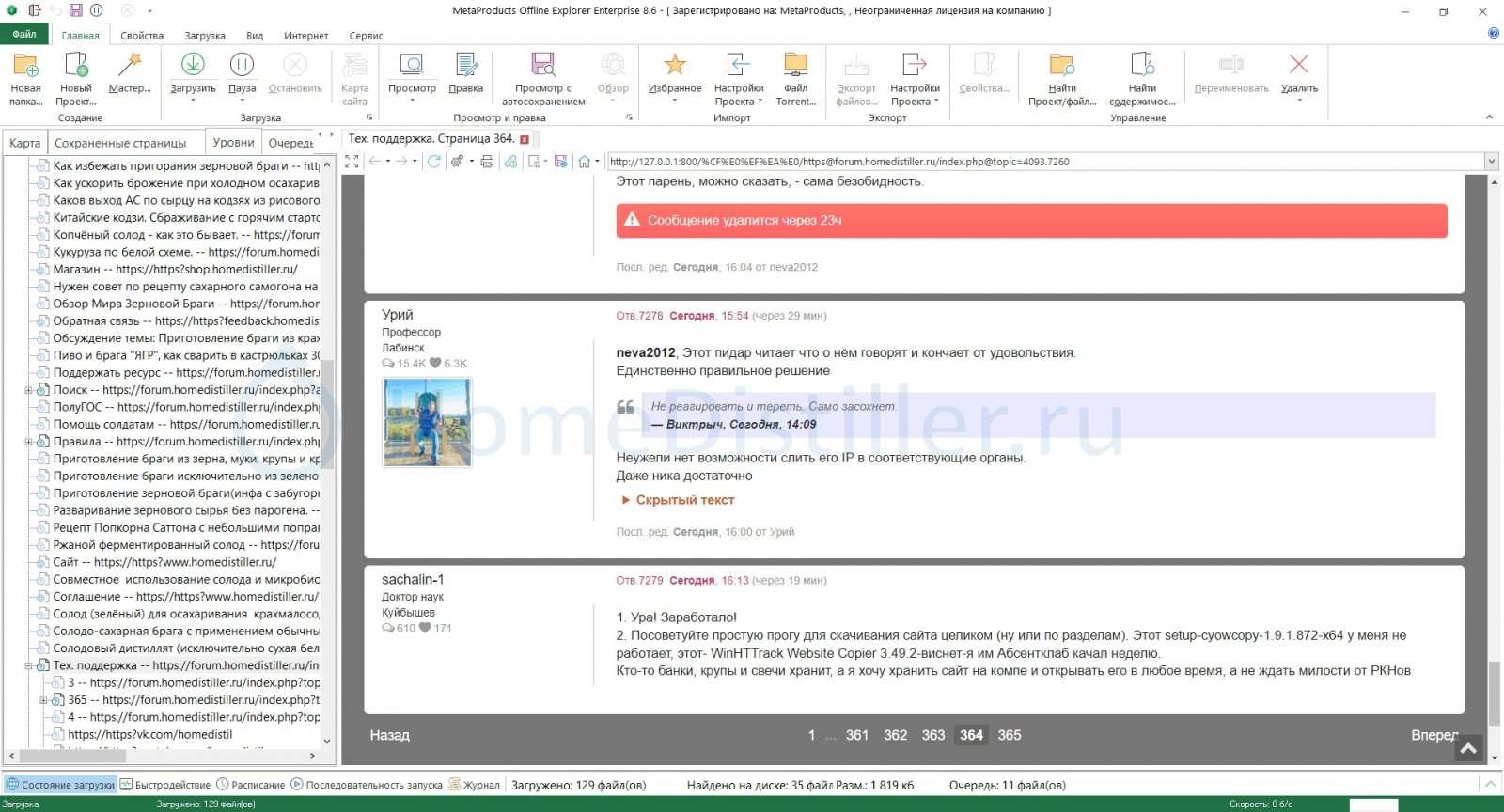Open the Свойства ribbon tab
Viewport: 1504px width, 812px height.
tap(142, 36)
